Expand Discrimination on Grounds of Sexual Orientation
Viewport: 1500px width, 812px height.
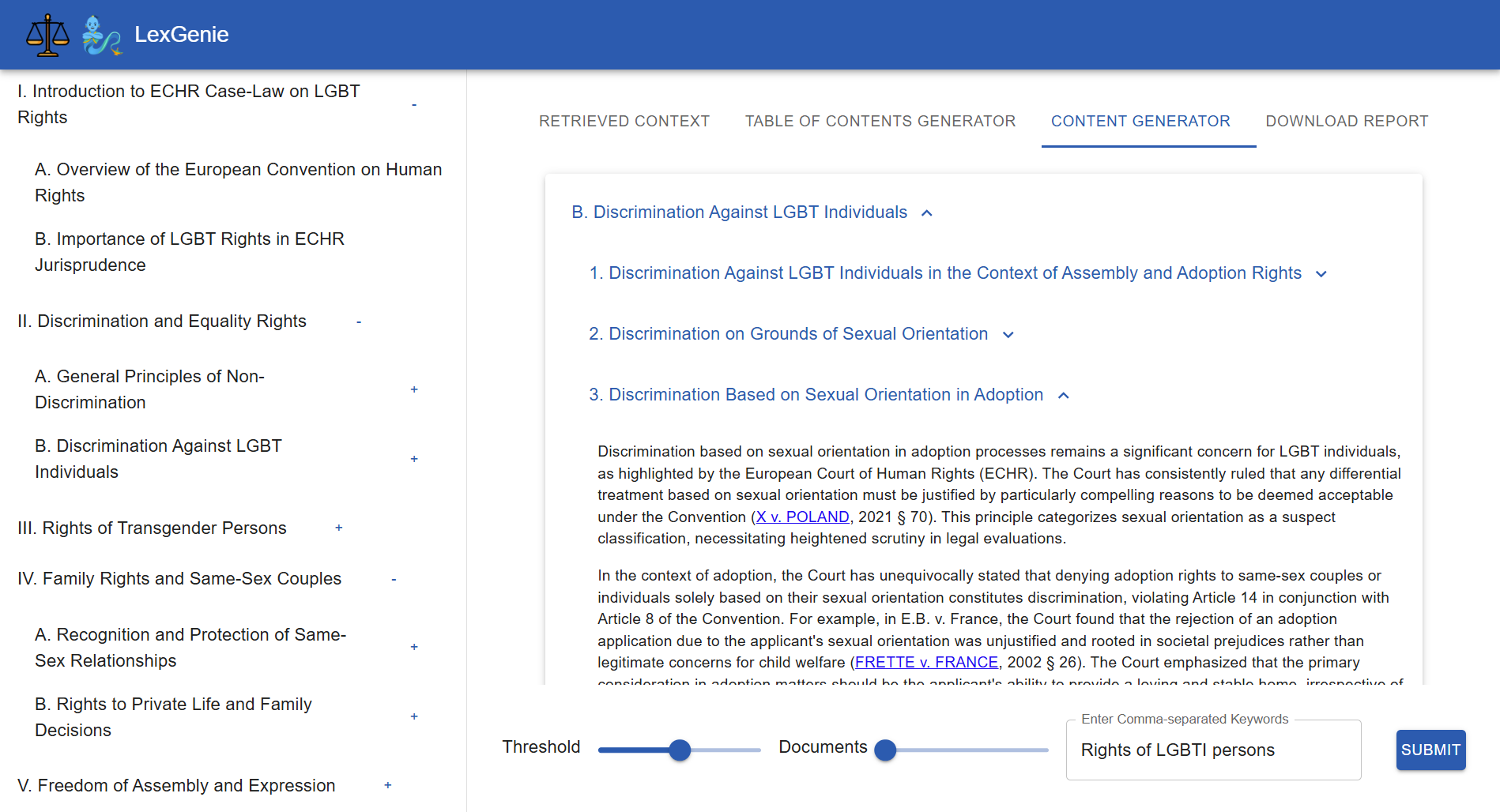pyautogui.click(x=1008, y=335)
